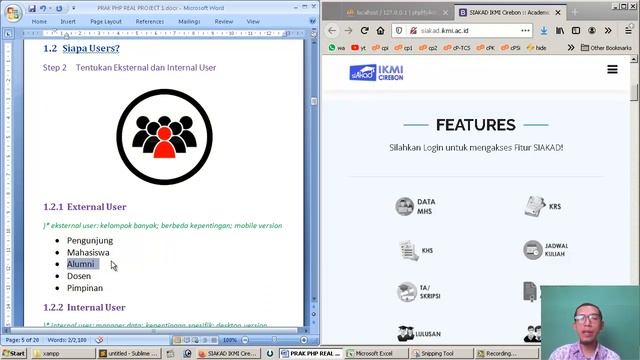Select Print Layout view icon in status bar
The width and height of the screenshot is (640, 360).
click(178, 340)
